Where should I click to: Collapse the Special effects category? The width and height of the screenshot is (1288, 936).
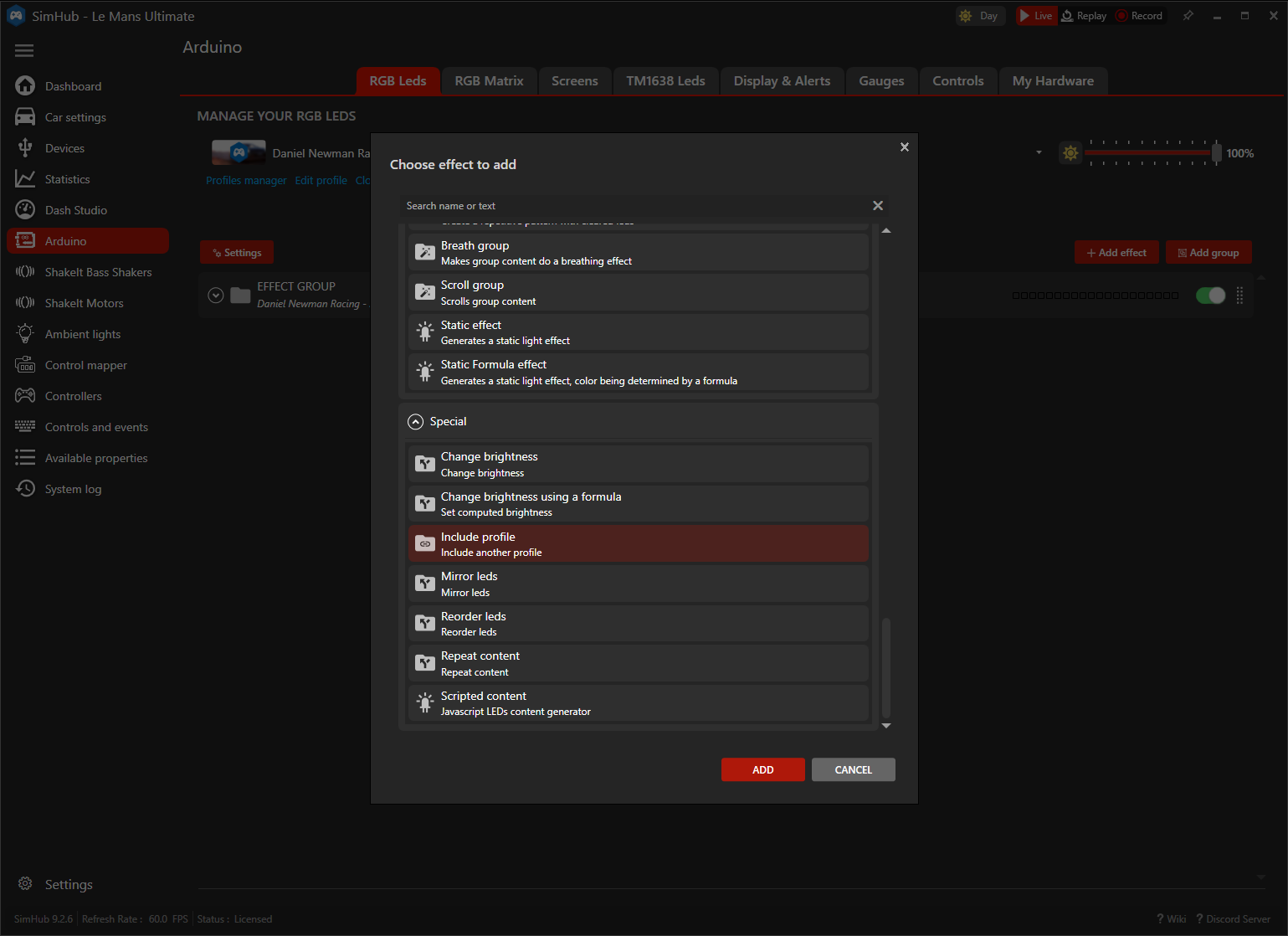tap(415, 421)
